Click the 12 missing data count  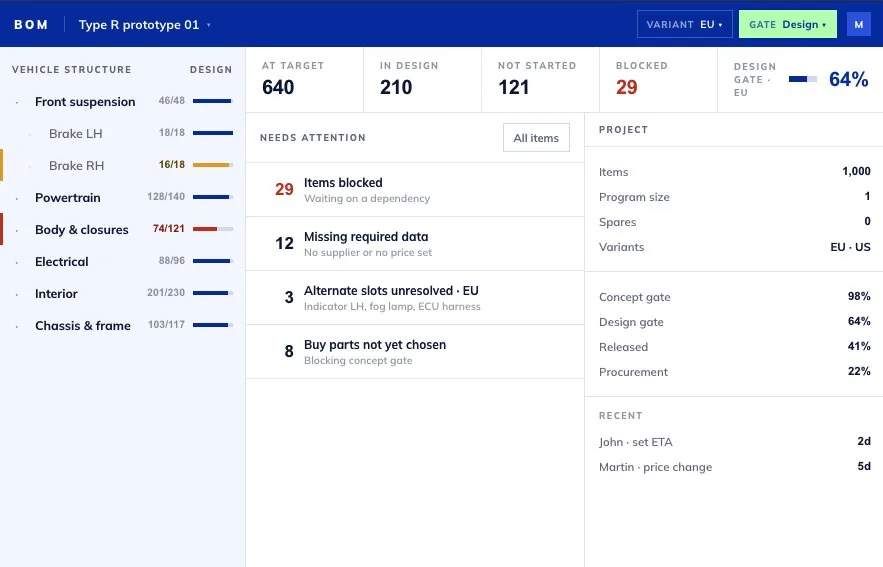click(x=284, y=243)
